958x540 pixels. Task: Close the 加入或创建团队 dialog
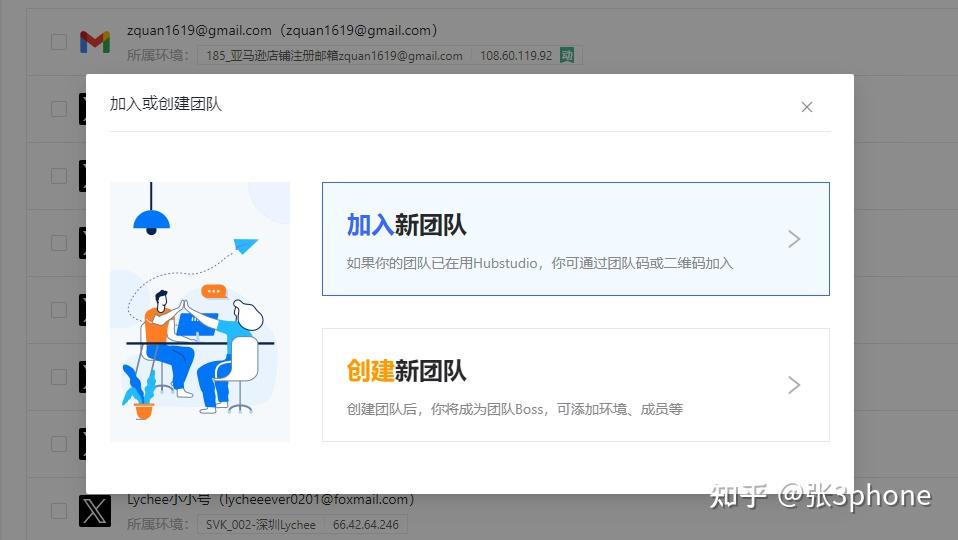(806, 107)
